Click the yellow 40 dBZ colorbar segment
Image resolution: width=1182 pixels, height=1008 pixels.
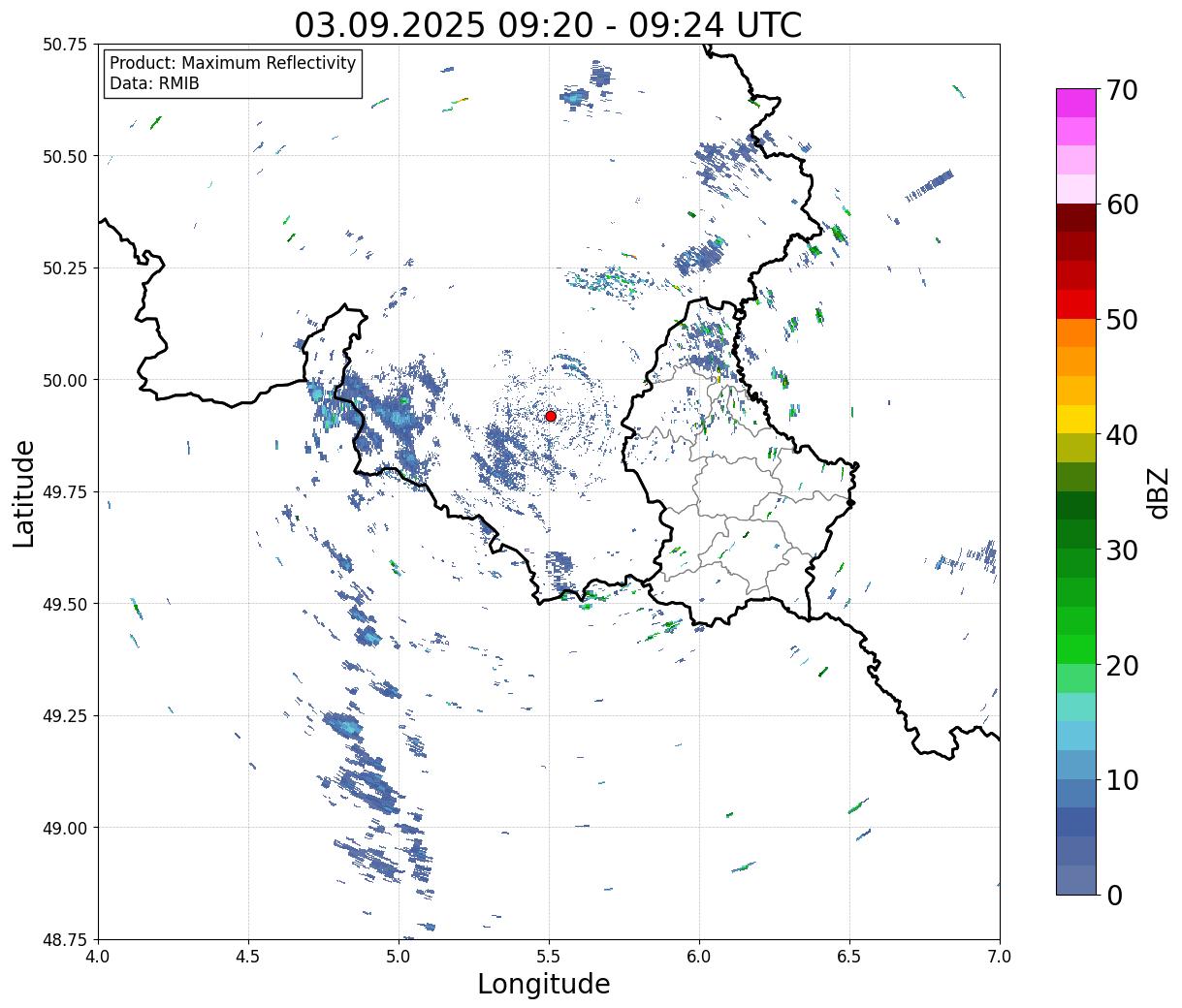1076,420
